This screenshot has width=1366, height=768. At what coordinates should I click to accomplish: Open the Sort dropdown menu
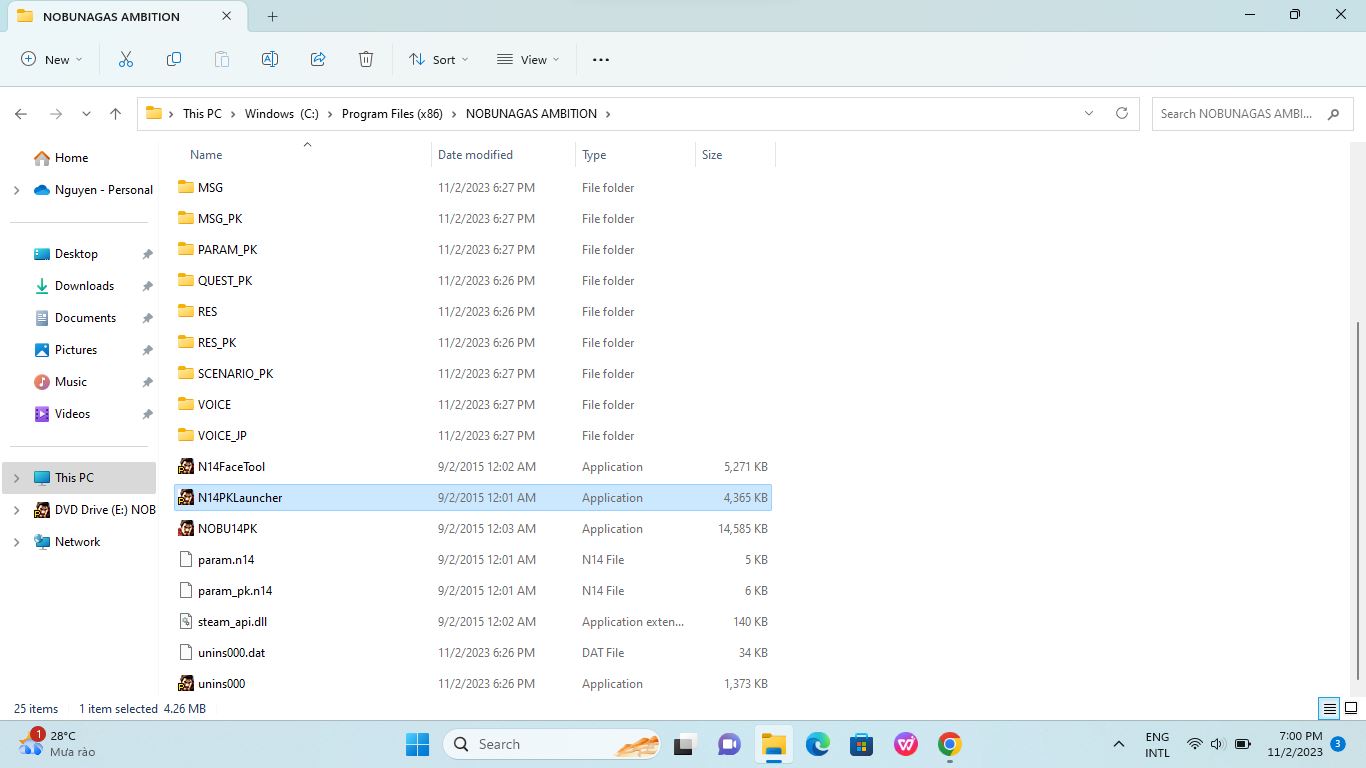point(439,59)
